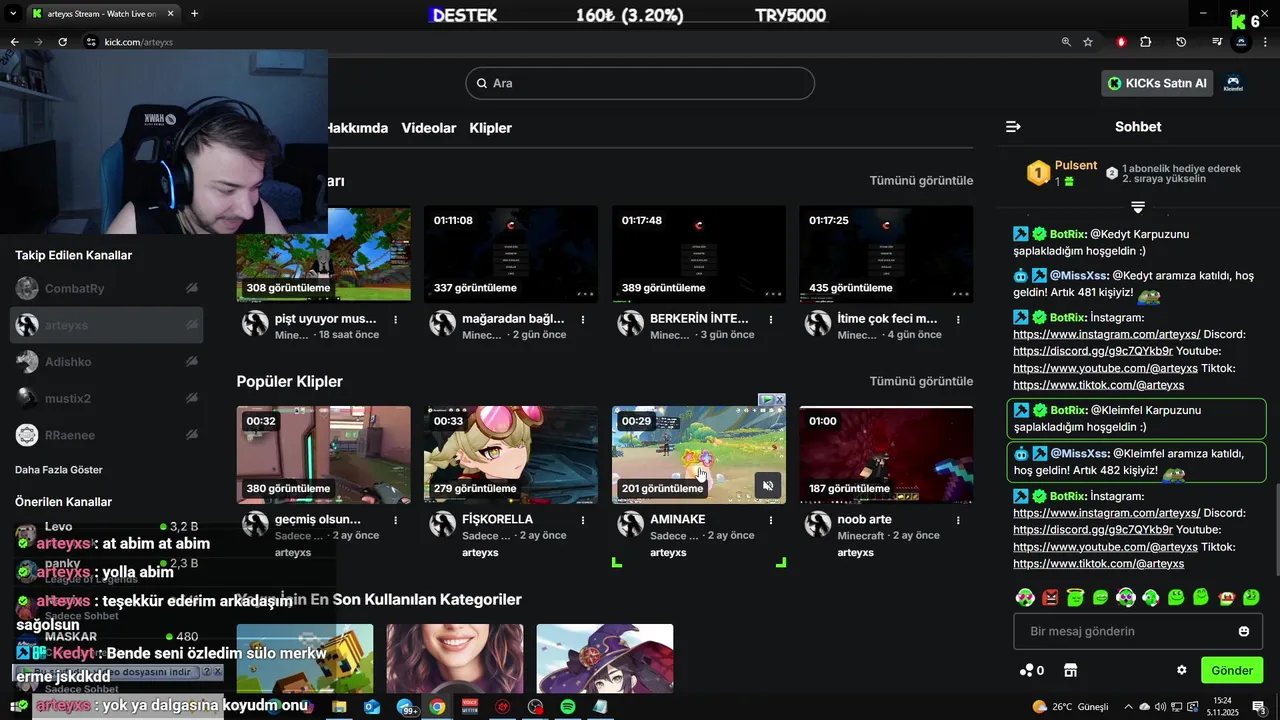The height and width of the screenshot is (720, 1280).
Task: Switch to the Videolar tab
Action: 429,128
